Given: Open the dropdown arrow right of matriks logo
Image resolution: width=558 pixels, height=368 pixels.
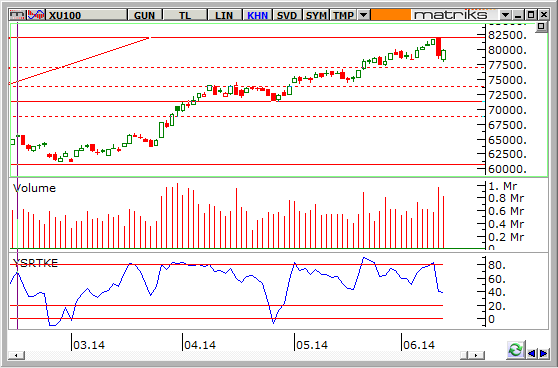Looking at the screenshot, I should [505, 15].
